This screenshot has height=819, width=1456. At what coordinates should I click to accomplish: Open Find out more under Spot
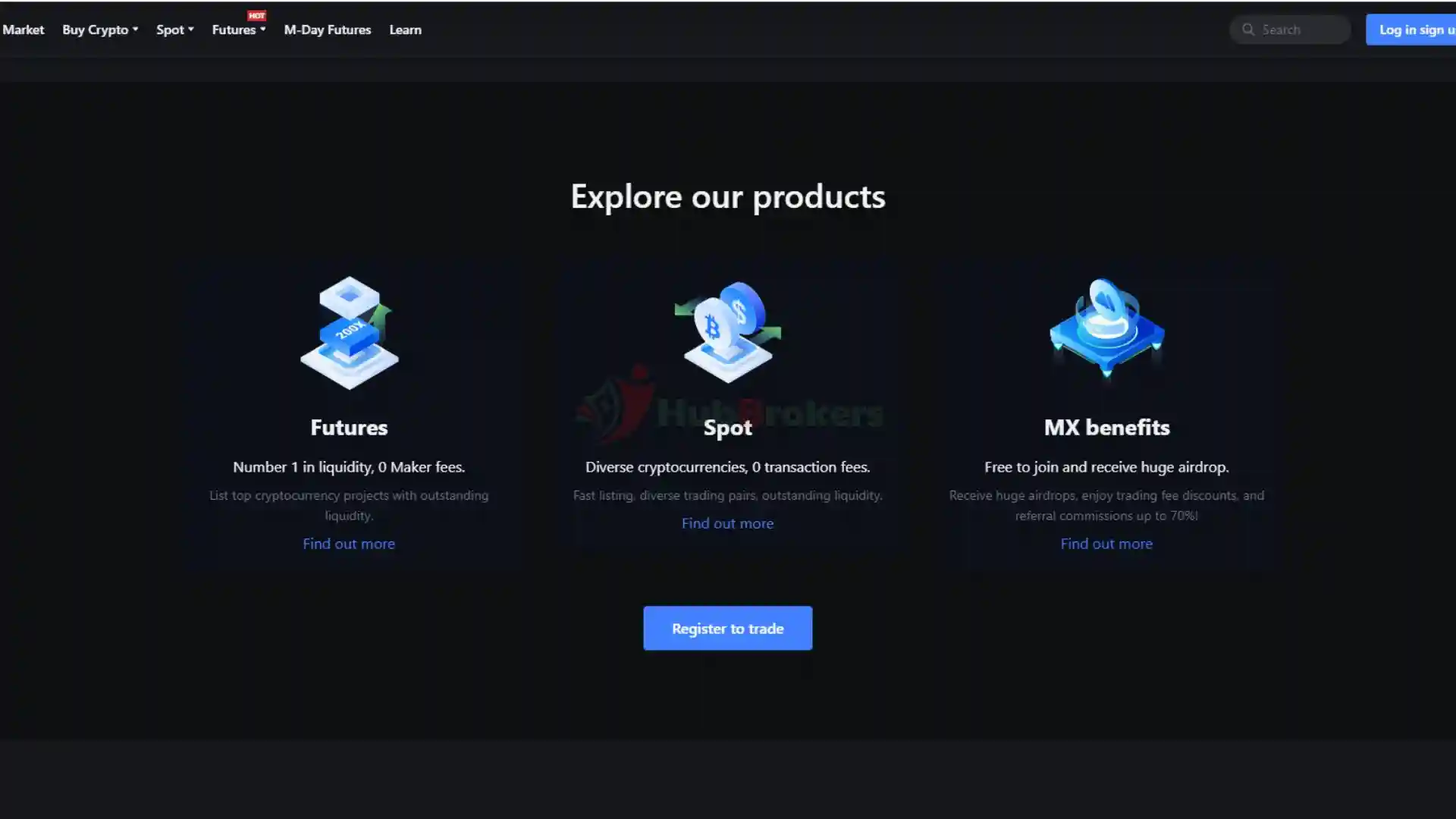pyautogui.click(x=727, y=523)
